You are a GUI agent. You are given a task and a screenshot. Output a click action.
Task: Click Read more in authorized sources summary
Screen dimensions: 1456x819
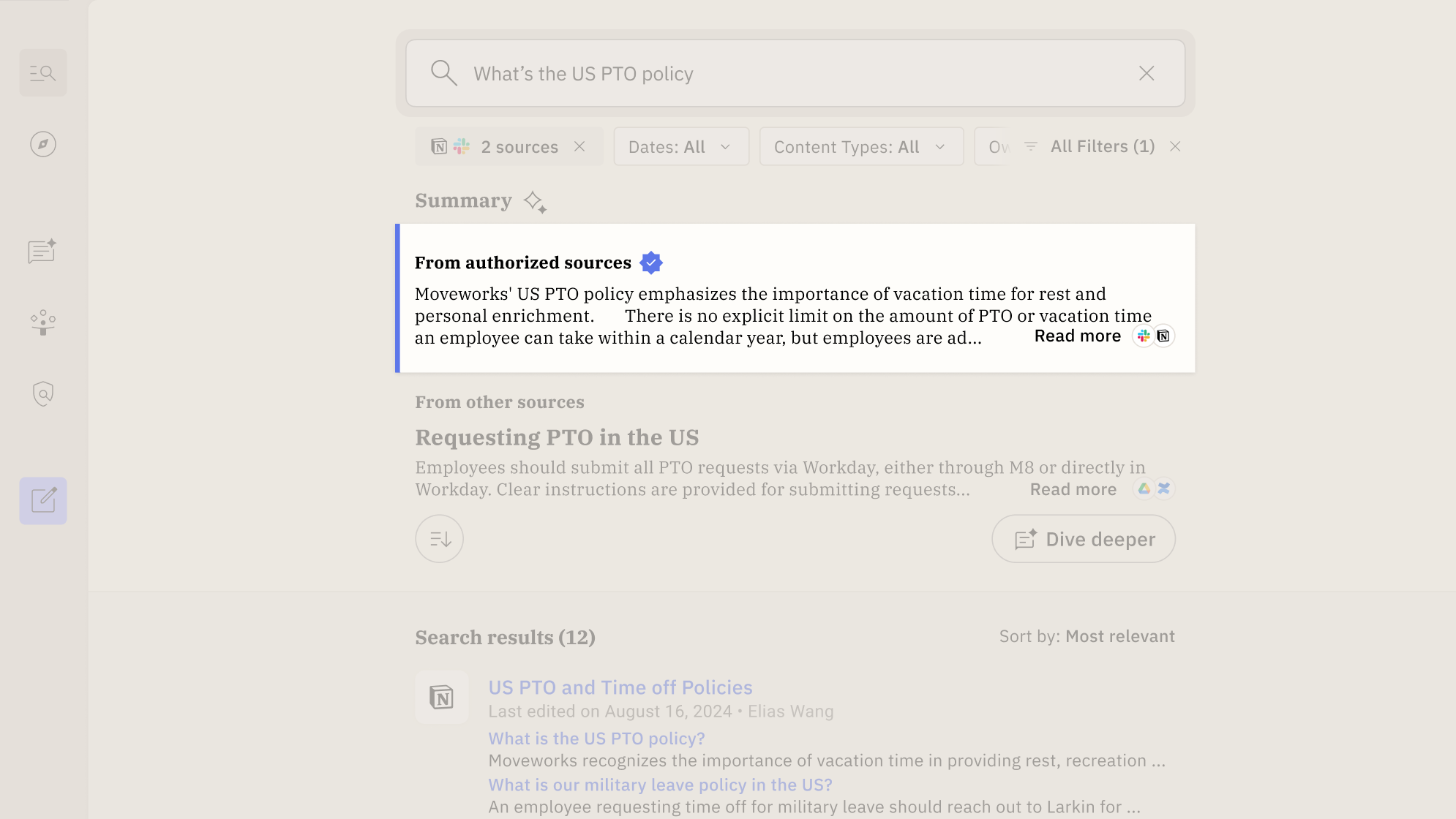pyautogui.click(x=1077, y=336)
